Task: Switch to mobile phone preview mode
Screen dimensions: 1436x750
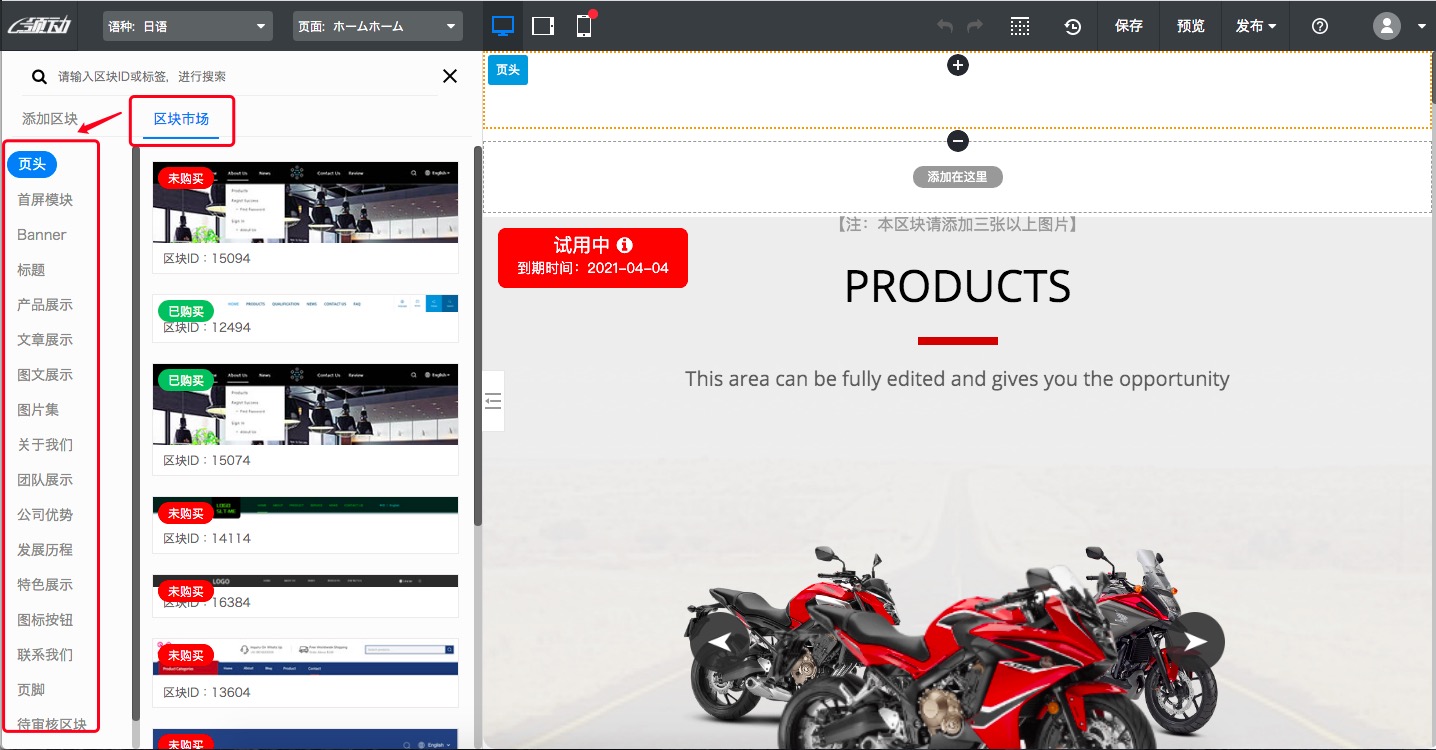Action: pos(584,26)
